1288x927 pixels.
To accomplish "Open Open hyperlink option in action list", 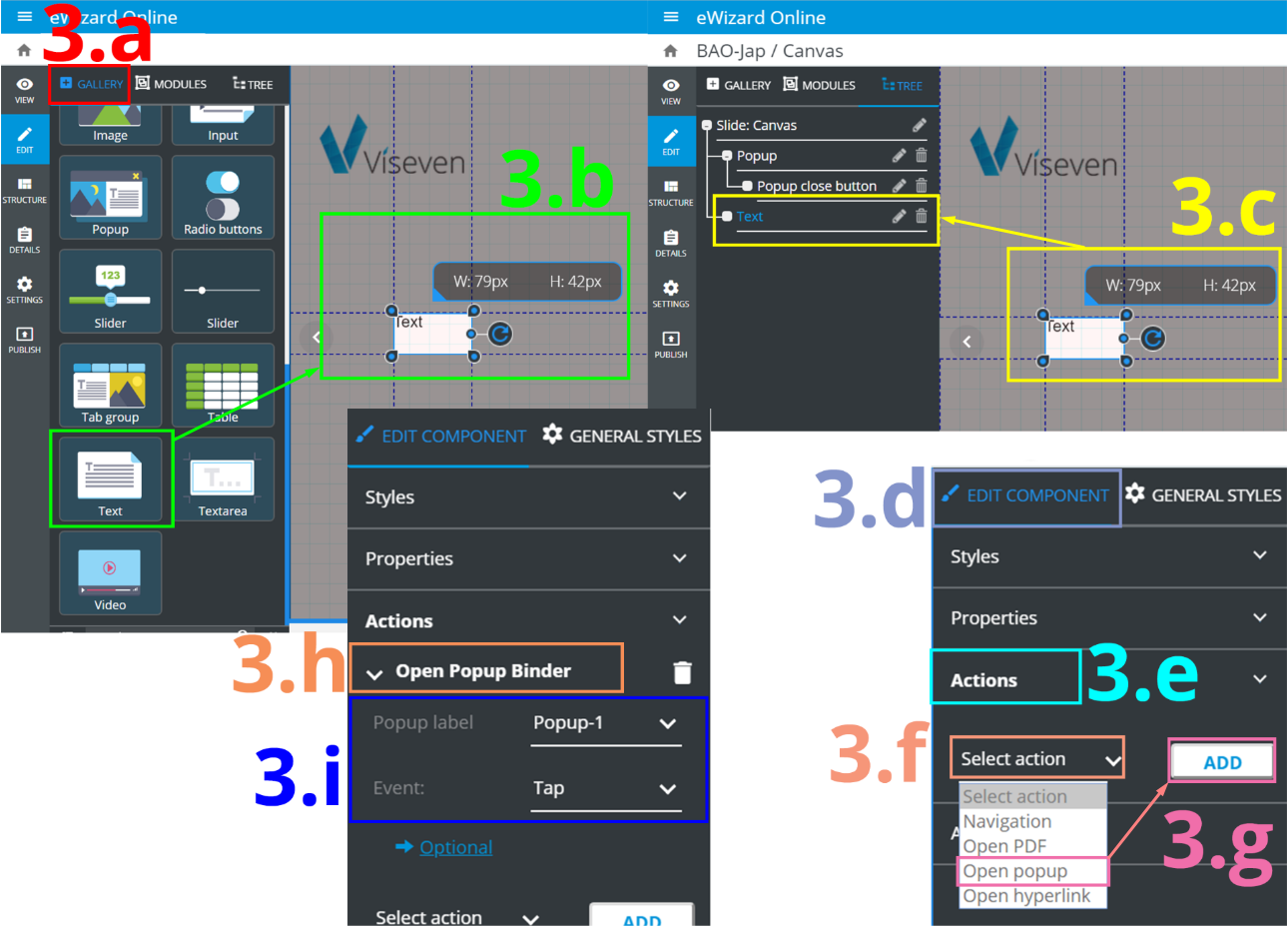I will 1026,896.
